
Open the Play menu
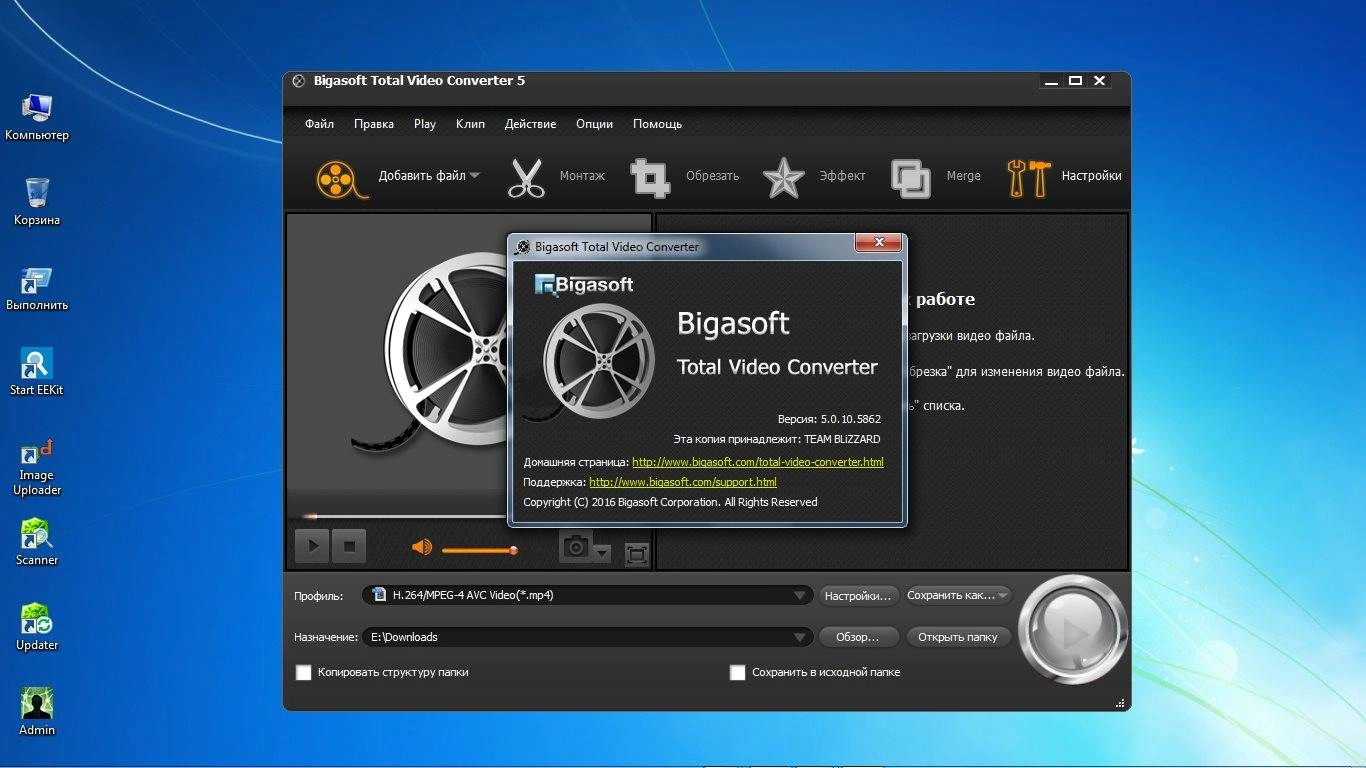(x=425, y=124)
